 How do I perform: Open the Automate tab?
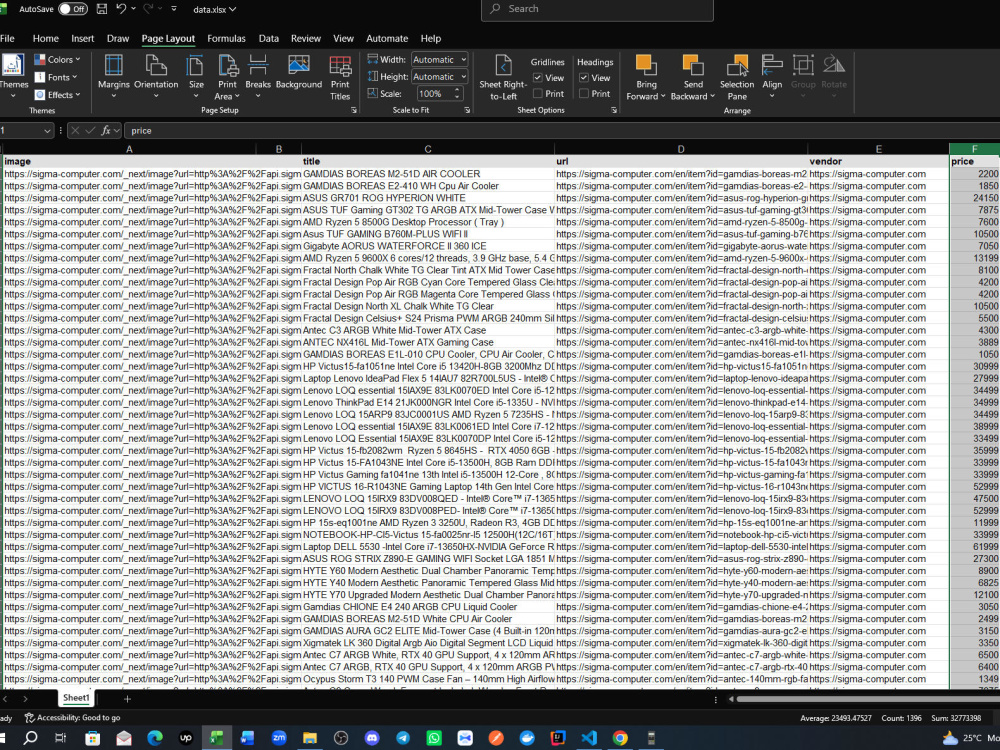[x=386, y=38]
